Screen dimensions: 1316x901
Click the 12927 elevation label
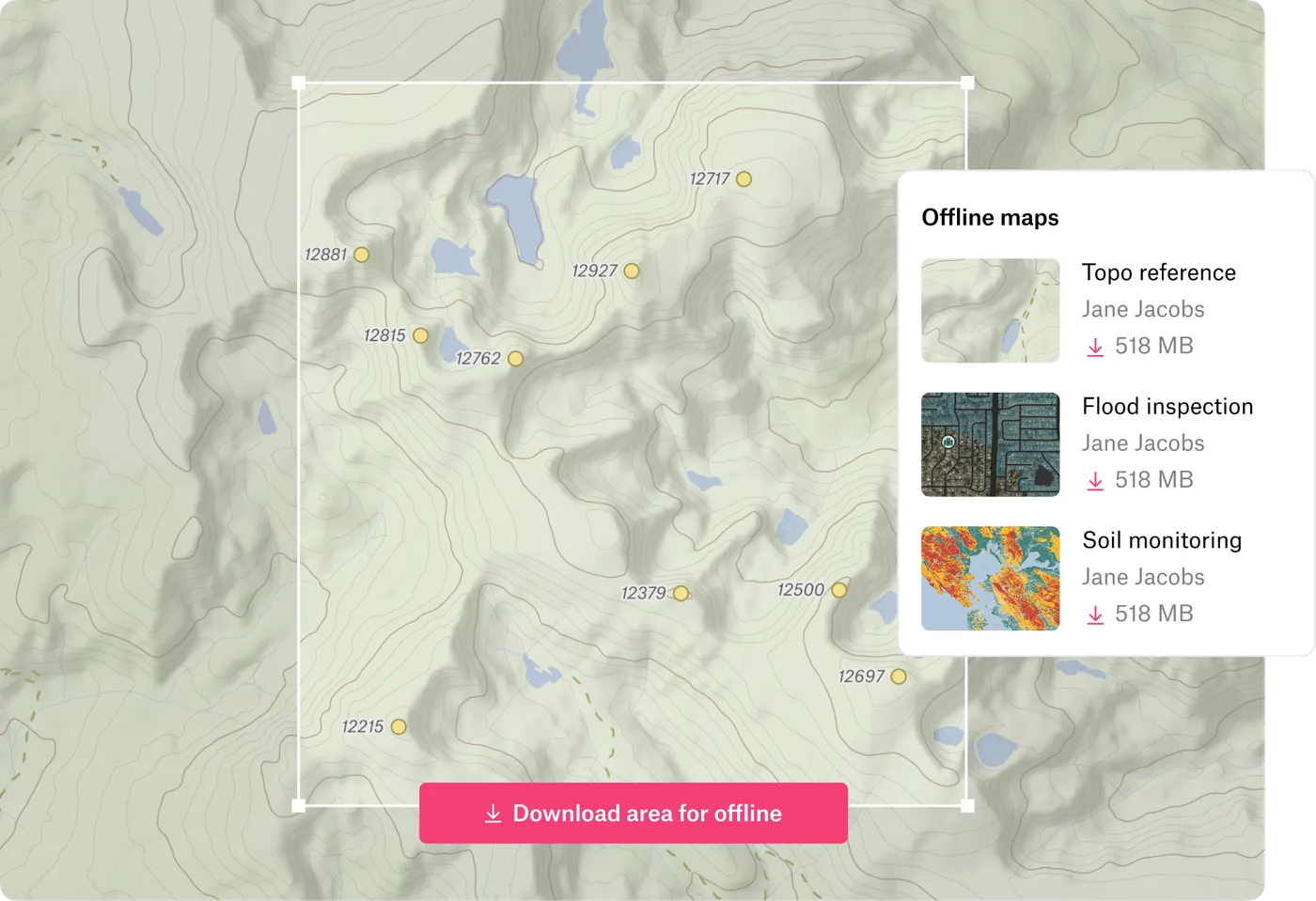(x=595, y=271)
